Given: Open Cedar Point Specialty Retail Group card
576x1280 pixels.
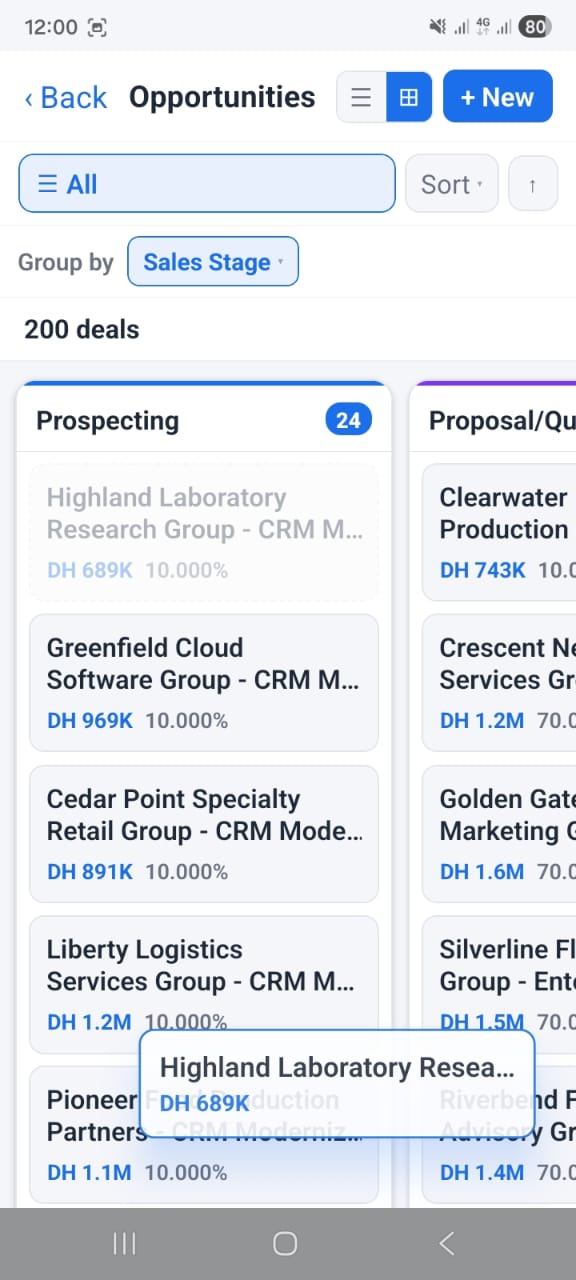Looking at the screenshot, I should [204, 834].
